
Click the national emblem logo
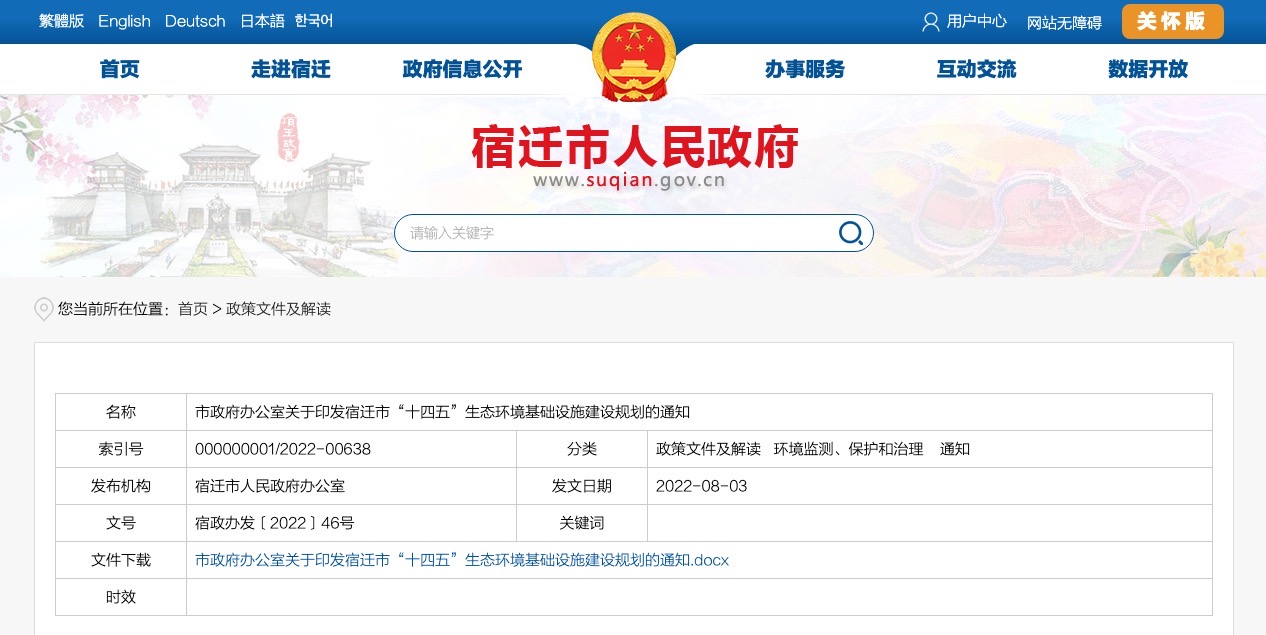tap(634, 55)
